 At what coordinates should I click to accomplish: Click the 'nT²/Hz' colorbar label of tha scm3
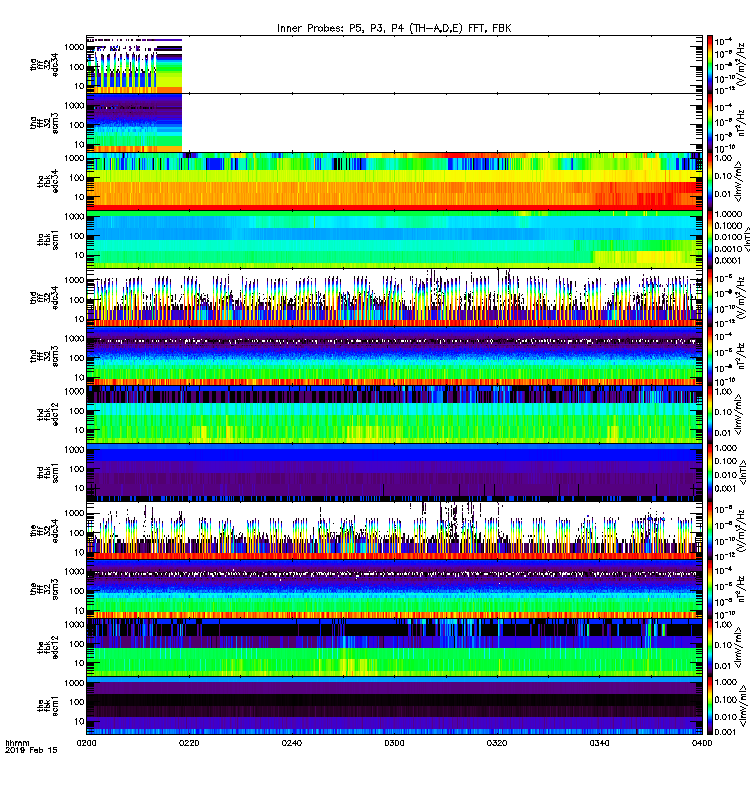point(742,123)
